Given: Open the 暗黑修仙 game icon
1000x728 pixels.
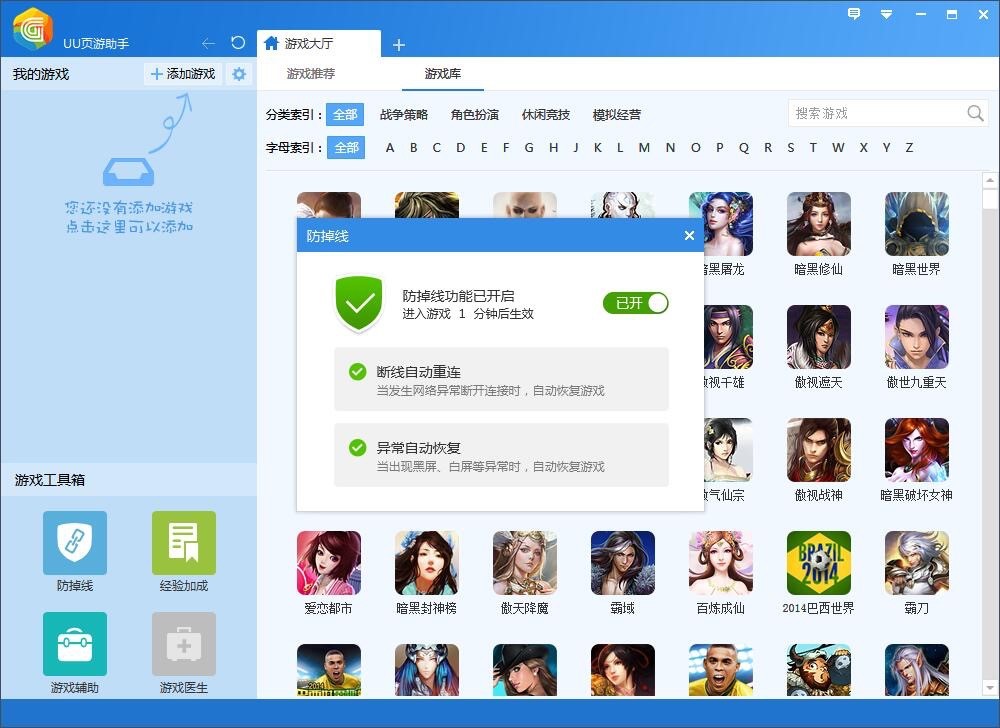Looking at the screenshot, I should click(818, 224).
